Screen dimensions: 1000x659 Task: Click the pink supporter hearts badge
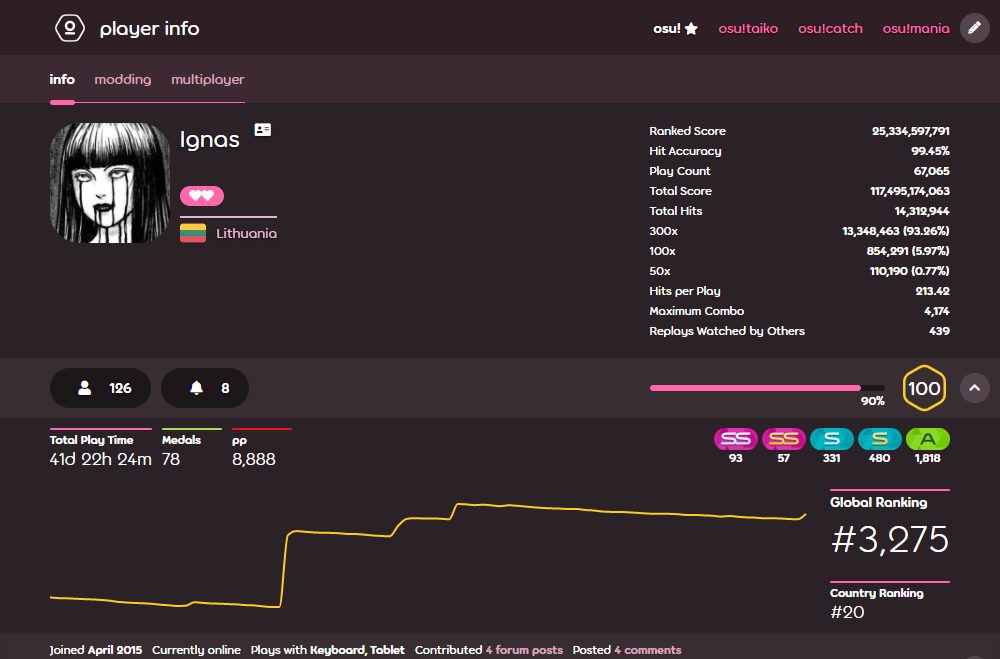[x=202, y=195]
